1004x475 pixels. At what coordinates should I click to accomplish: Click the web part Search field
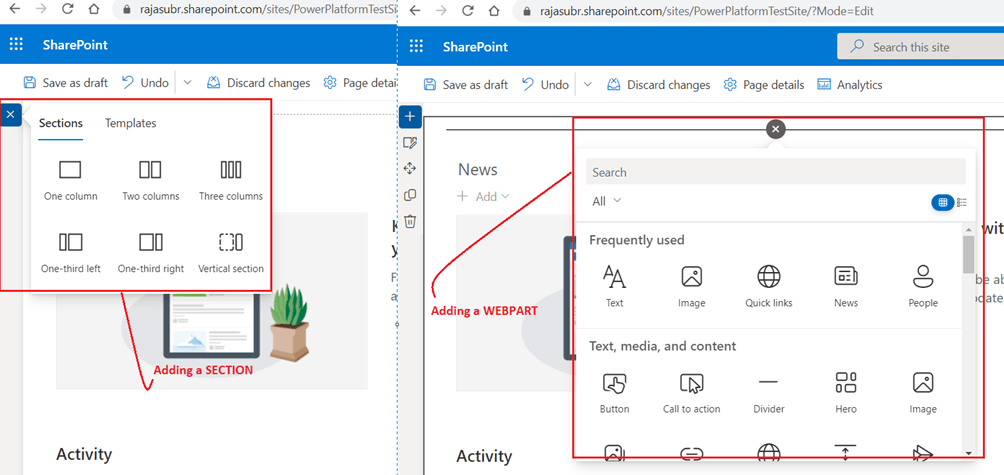pyautogui.click(x=775, y=172)
